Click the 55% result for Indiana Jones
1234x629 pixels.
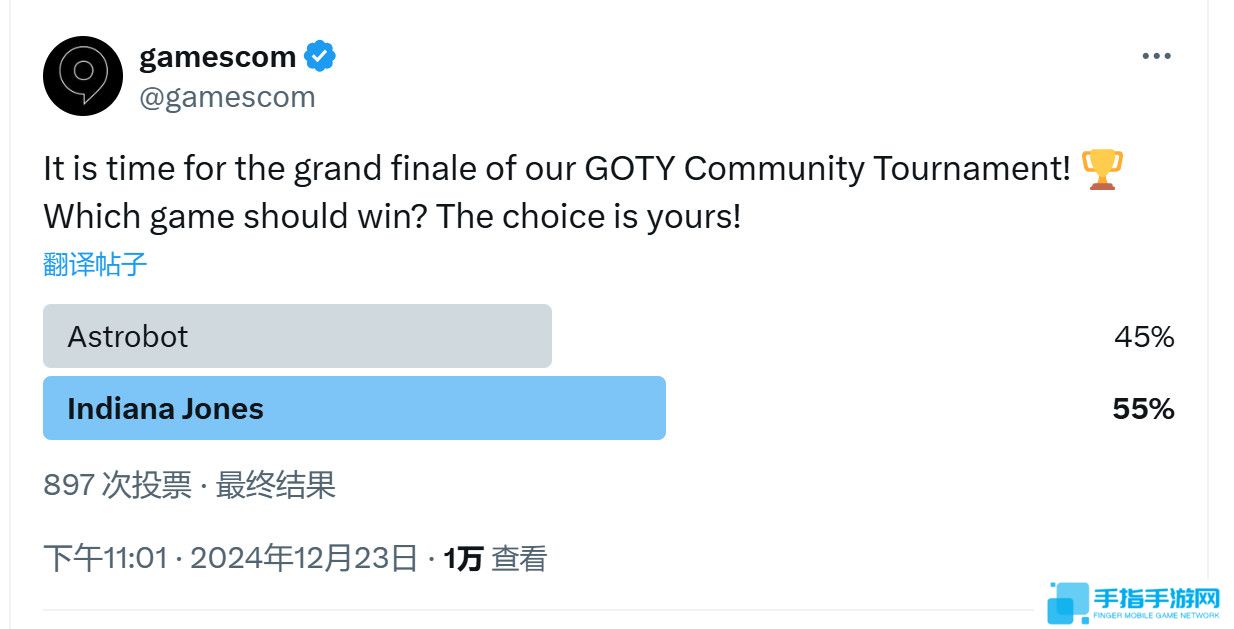coord(1143,409)
